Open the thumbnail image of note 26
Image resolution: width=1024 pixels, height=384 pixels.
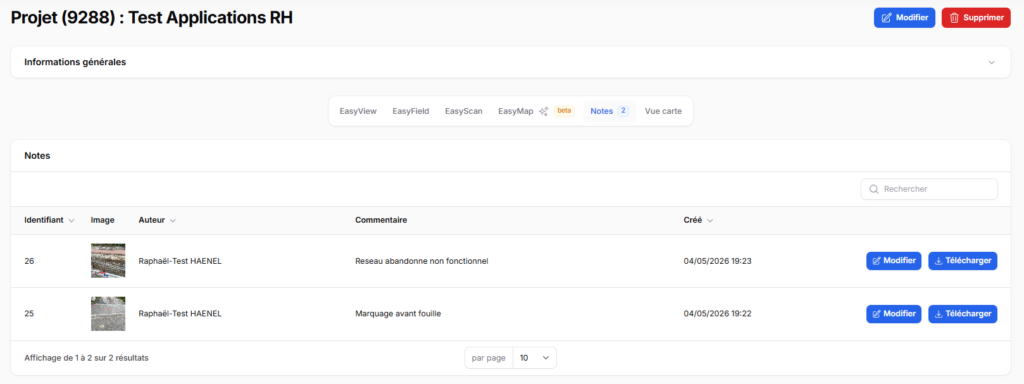[x=108, y=261]
